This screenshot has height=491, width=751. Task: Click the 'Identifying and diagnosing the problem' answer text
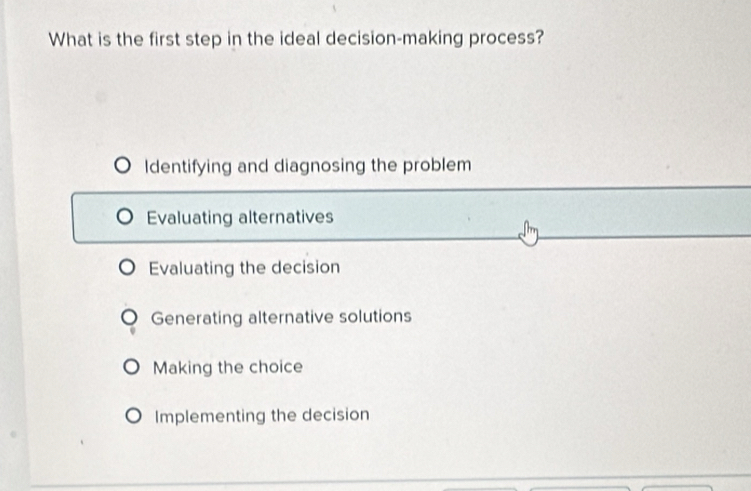pyautogui.click(x=308, y=165)
